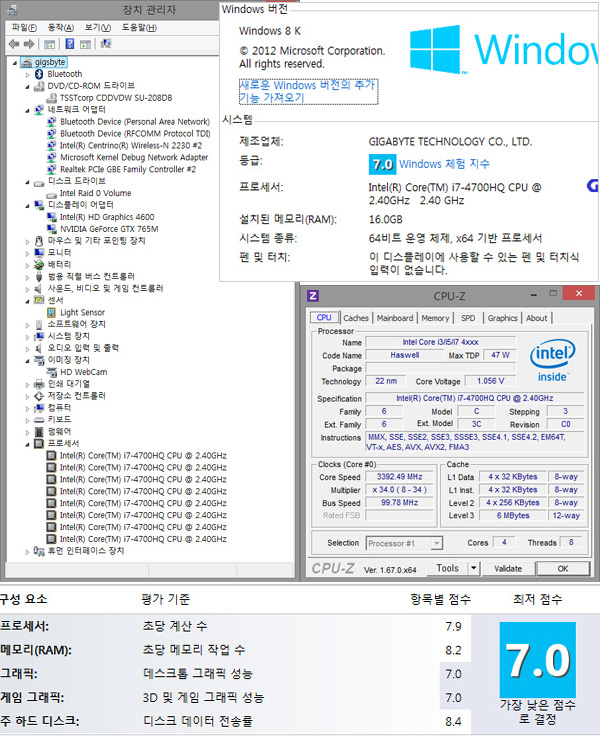Expand the monitor category
The width and height of the screenshot is (600, 739).
(x=27, y=253)
